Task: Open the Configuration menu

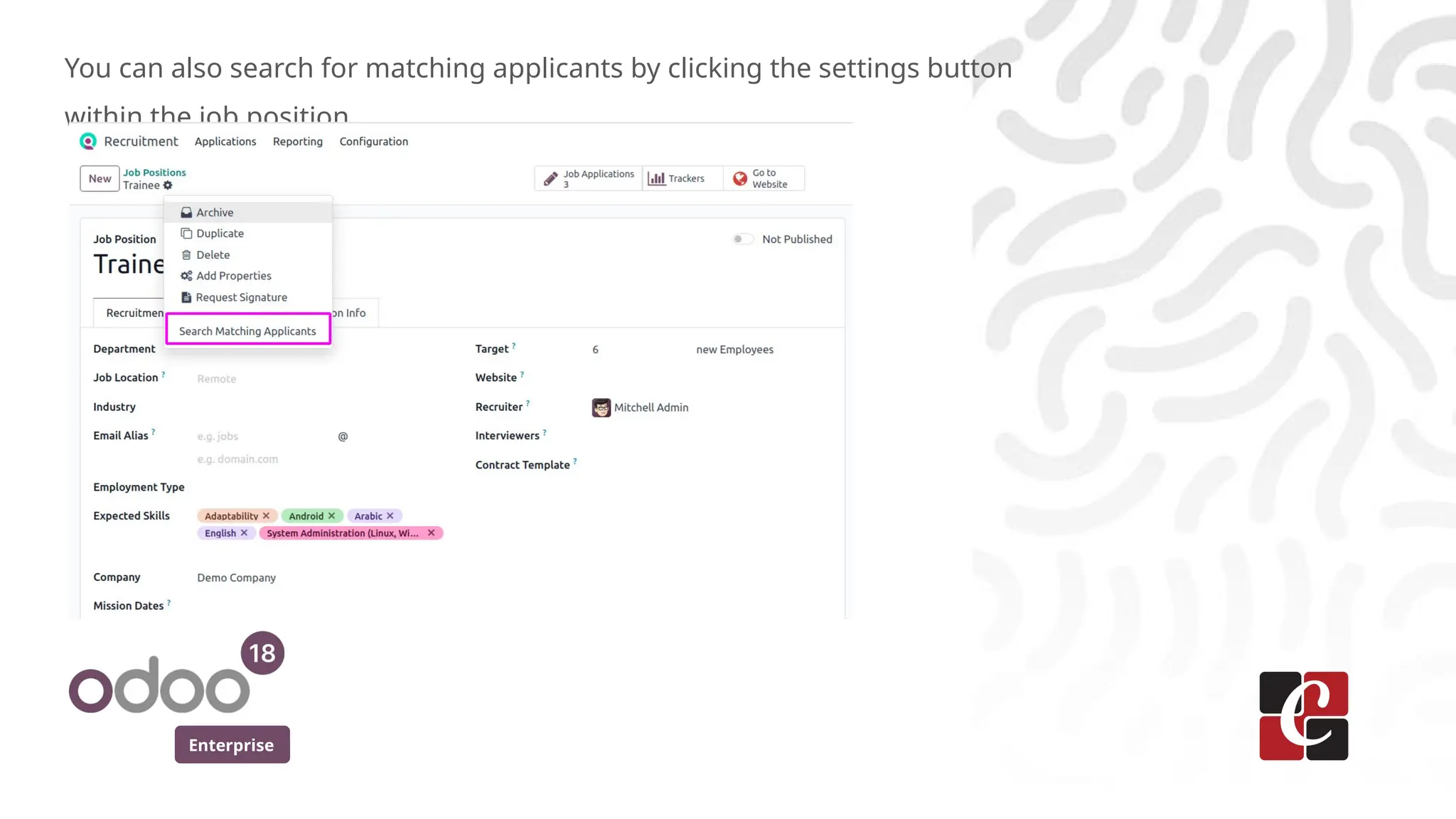Action: point(374,141)
